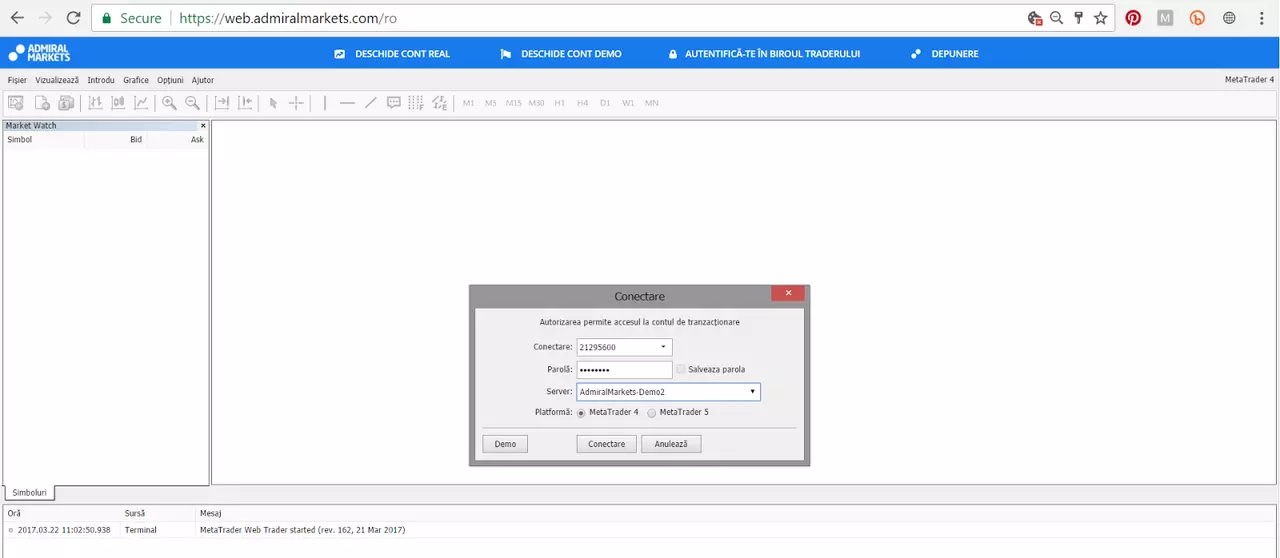This screenshot has height=558, width=1280.
Task: Toggle the chart auto-scroll icon
Action: (x=222, y=102)
